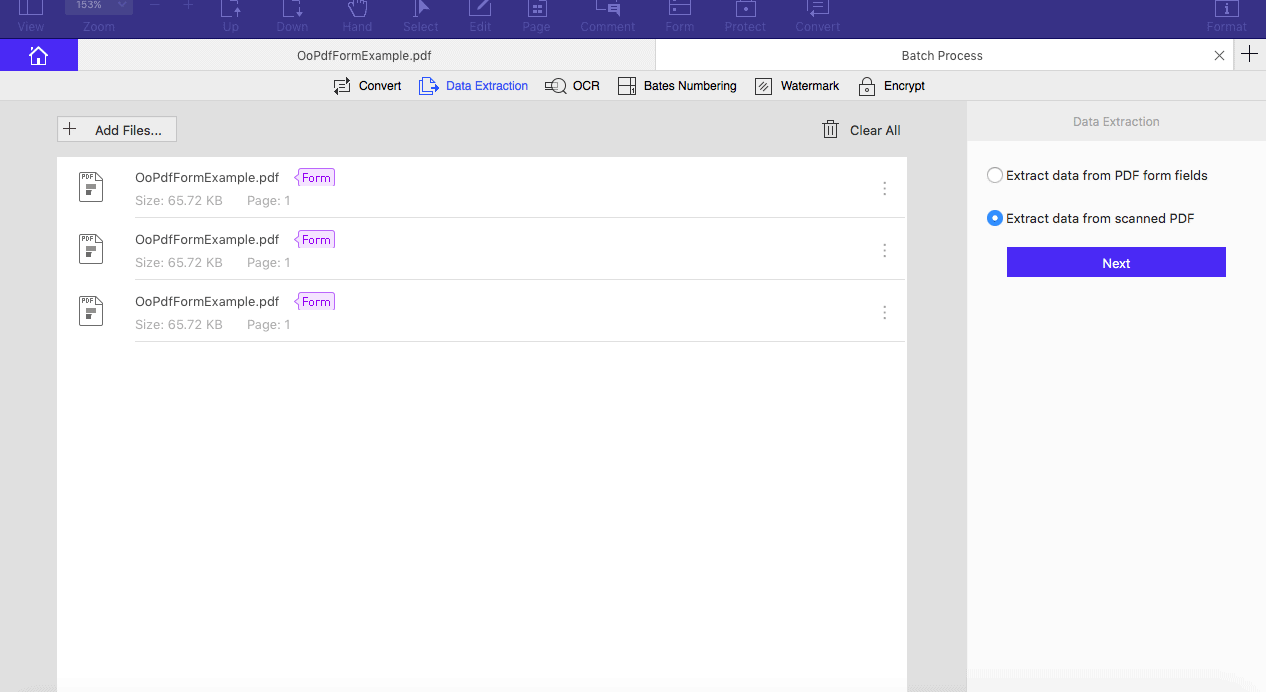Click the Add Files button
This screenshot has height=692, width=1266.
(x=116, y=129)
